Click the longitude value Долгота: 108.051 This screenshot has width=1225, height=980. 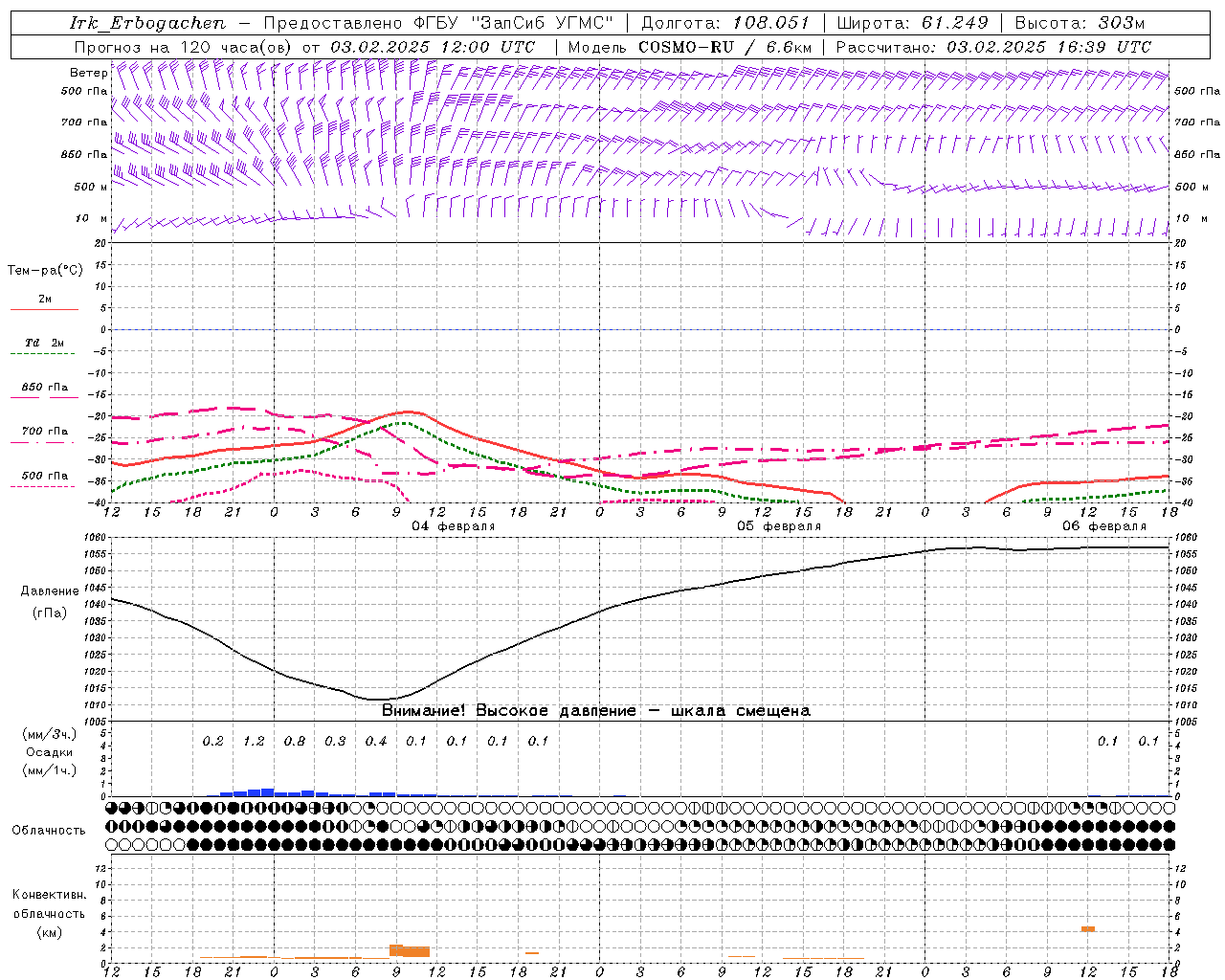[x=725, y=23]
